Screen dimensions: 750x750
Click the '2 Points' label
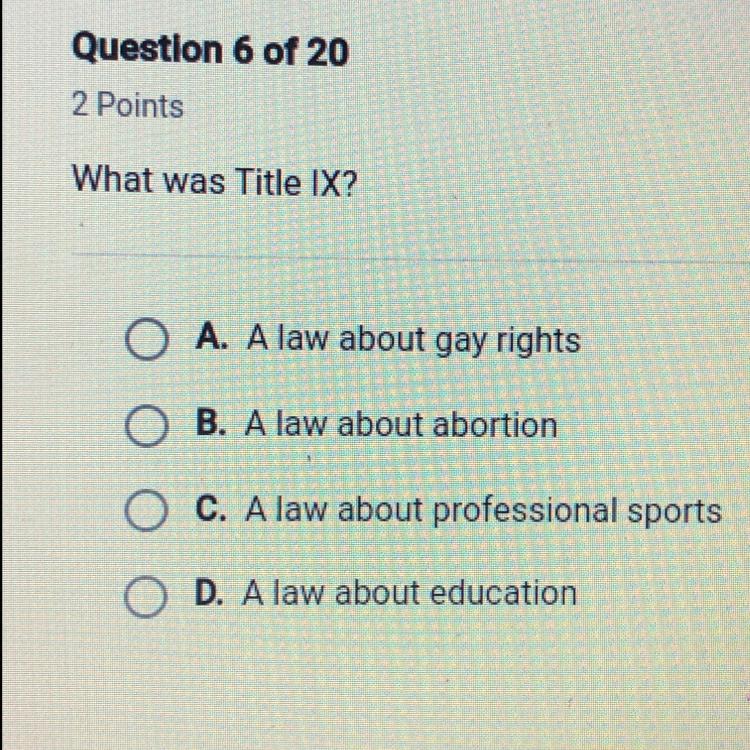click(x=128, y=105)
